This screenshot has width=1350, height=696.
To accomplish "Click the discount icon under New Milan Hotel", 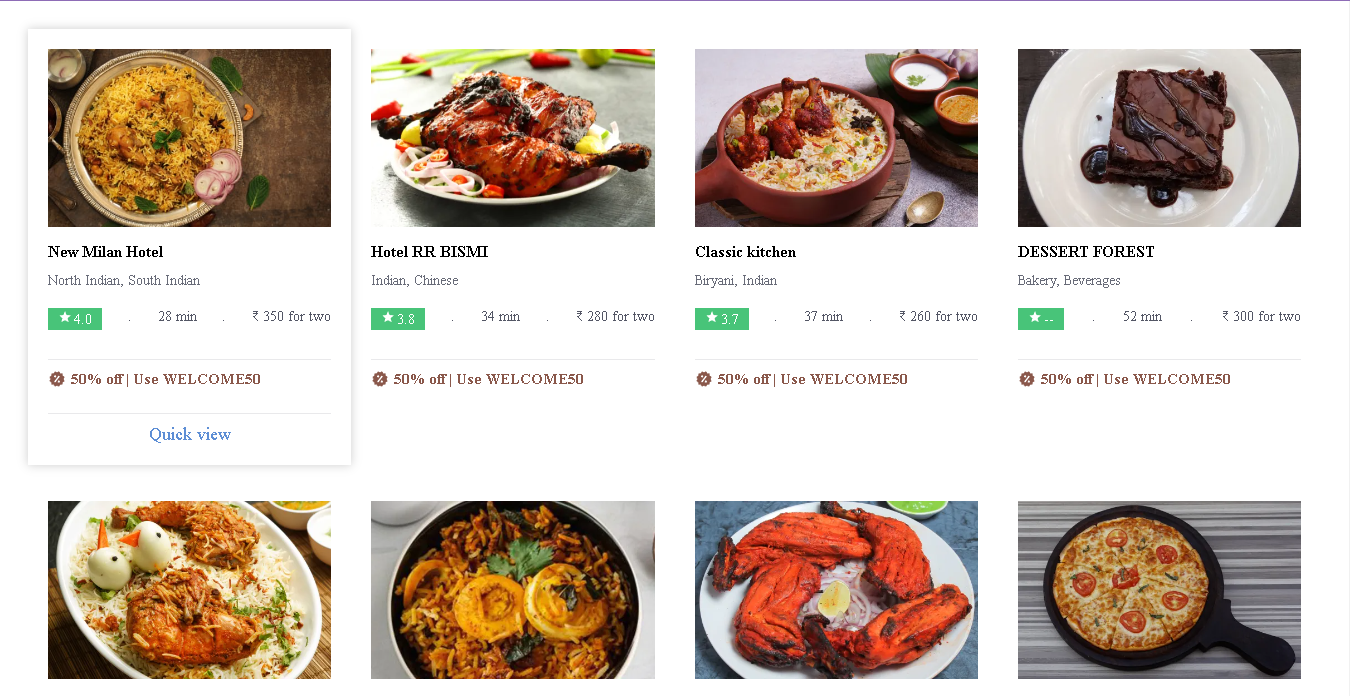I will 56,379.
